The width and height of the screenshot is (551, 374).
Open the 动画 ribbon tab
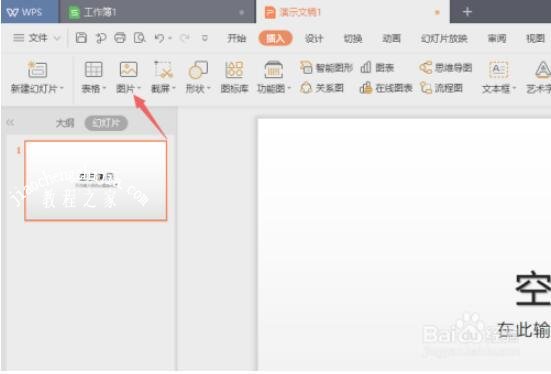pyautogui.click(x=391, y=38)
